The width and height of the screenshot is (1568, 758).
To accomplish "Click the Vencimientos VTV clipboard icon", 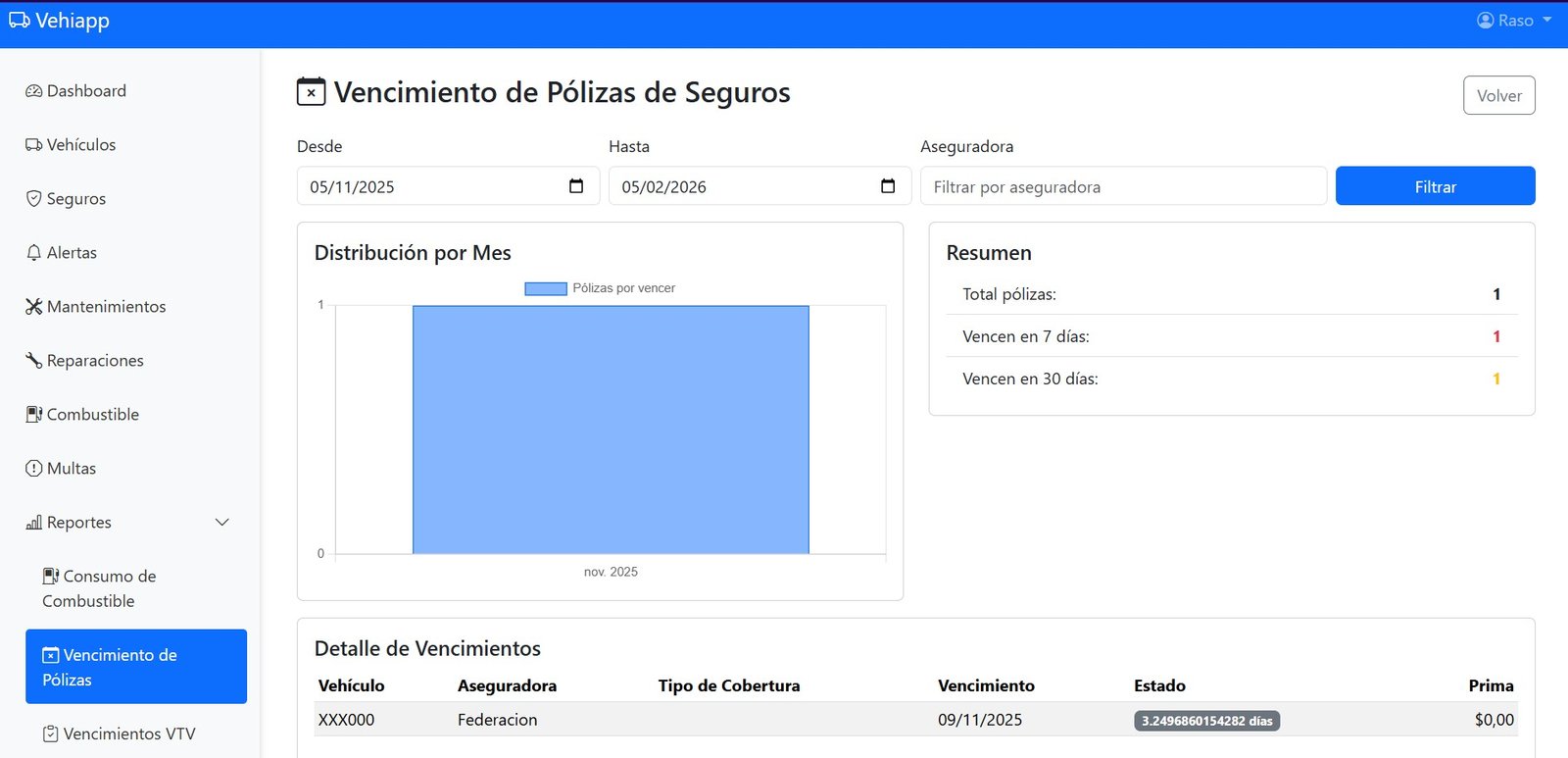I will coord(50,733).
